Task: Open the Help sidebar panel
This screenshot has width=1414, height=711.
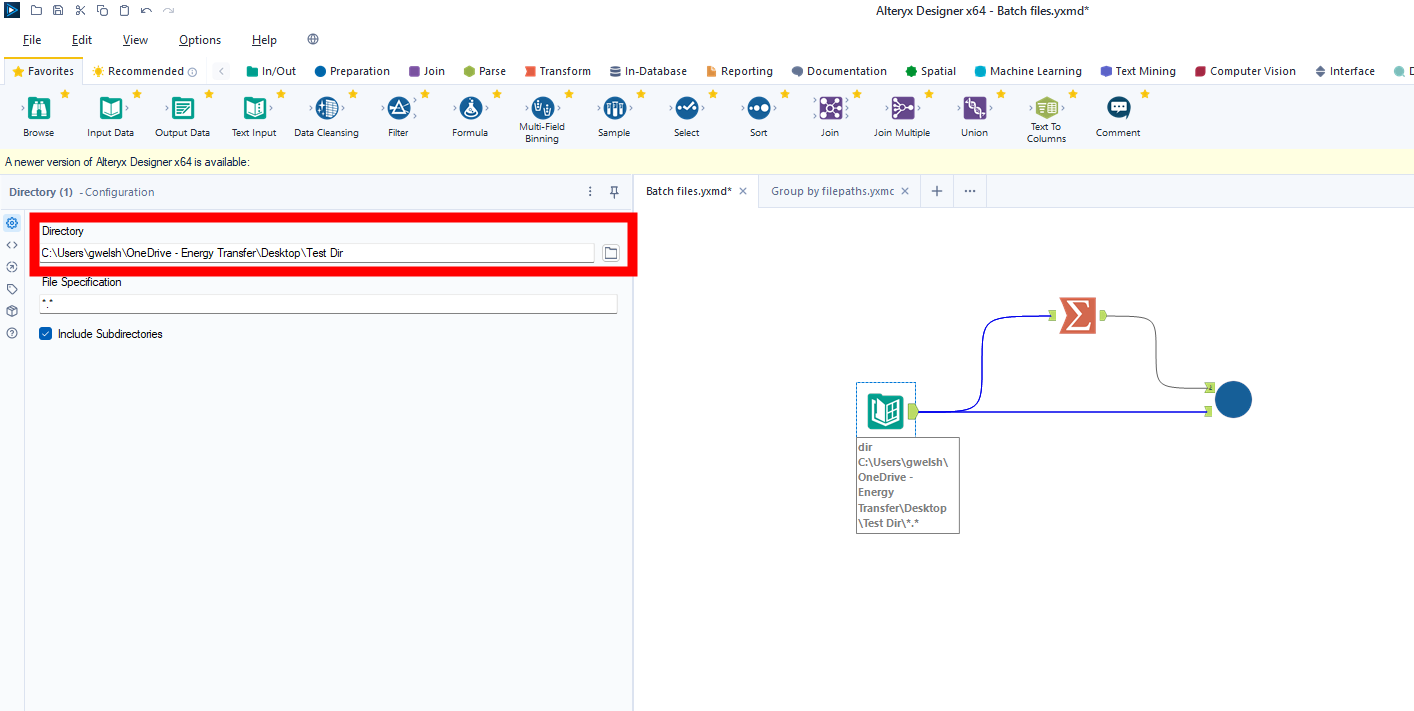Action: click(x=11, y=333)
